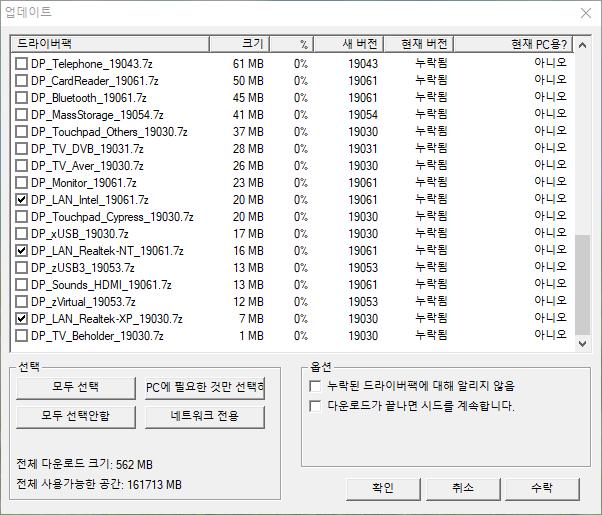Click 'PC에 필요한 것만 선택' button
The width and height of the screenshot is (602, 515).
click(x=205, y=388)
